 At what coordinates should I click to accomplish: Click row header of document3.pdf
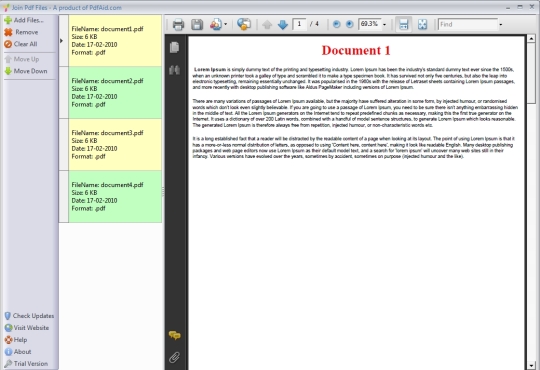coord(64,145)
